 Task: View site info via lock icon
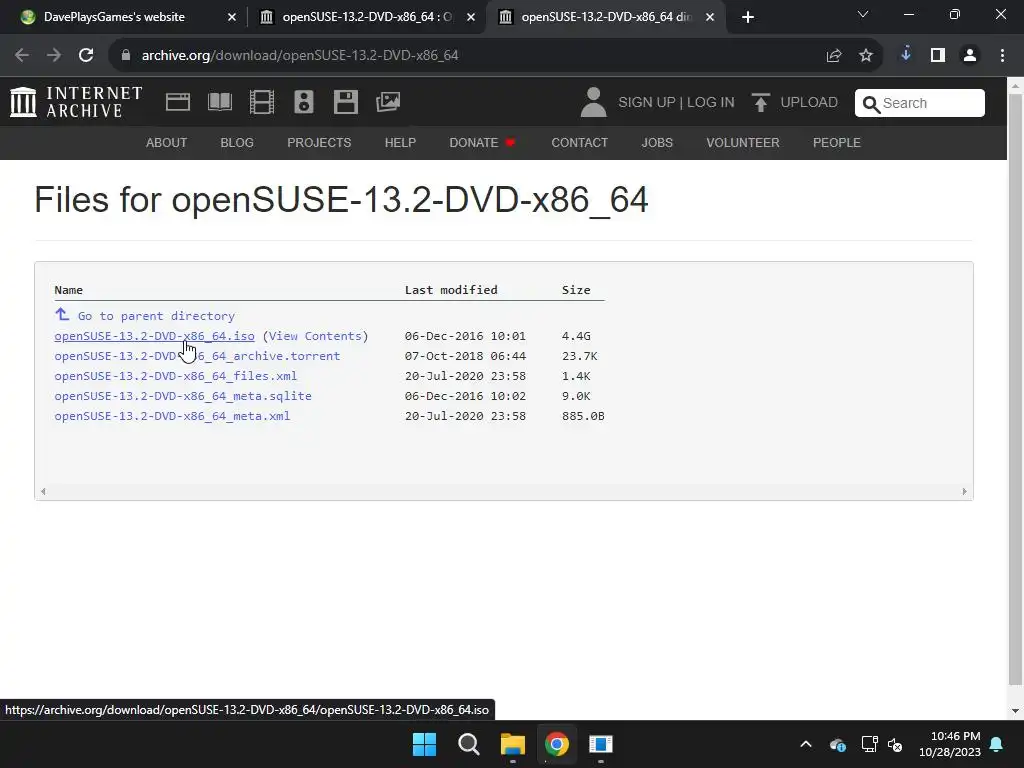coord(126,56)
